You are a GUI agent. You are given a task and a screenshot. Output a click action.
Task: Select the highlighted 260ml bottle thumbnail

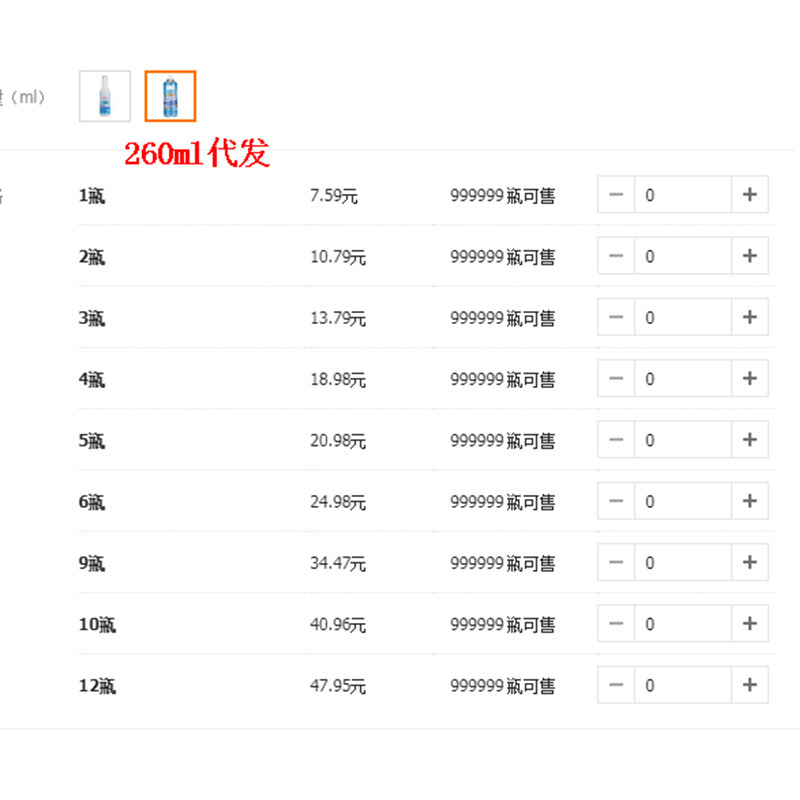[x=170, y=96]
